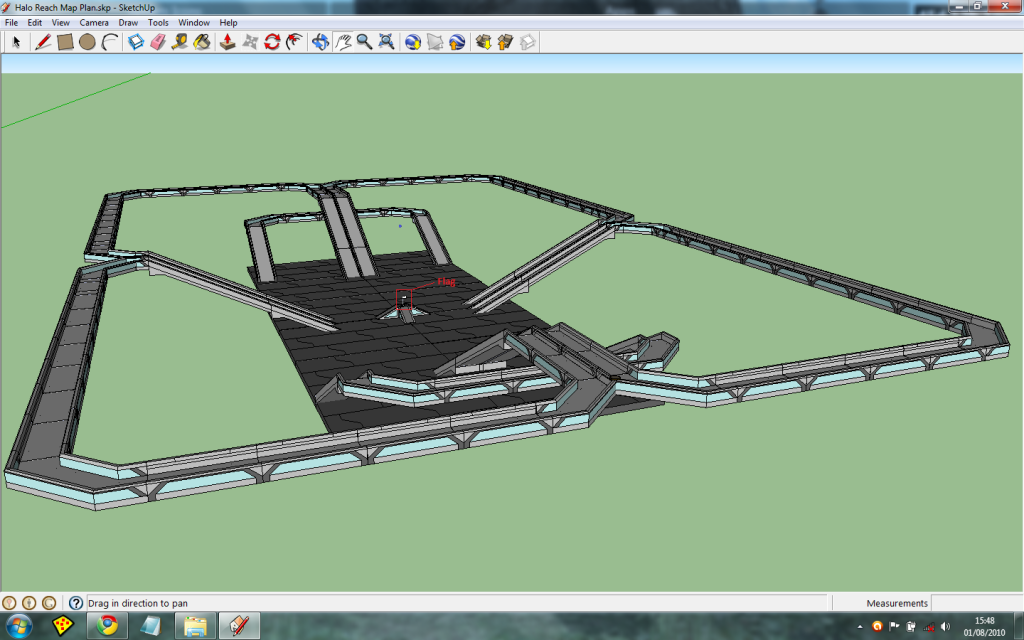This screenshot has width=1024, height=640.
Task: Activate the Arc tool
Action: click(110, 42)
